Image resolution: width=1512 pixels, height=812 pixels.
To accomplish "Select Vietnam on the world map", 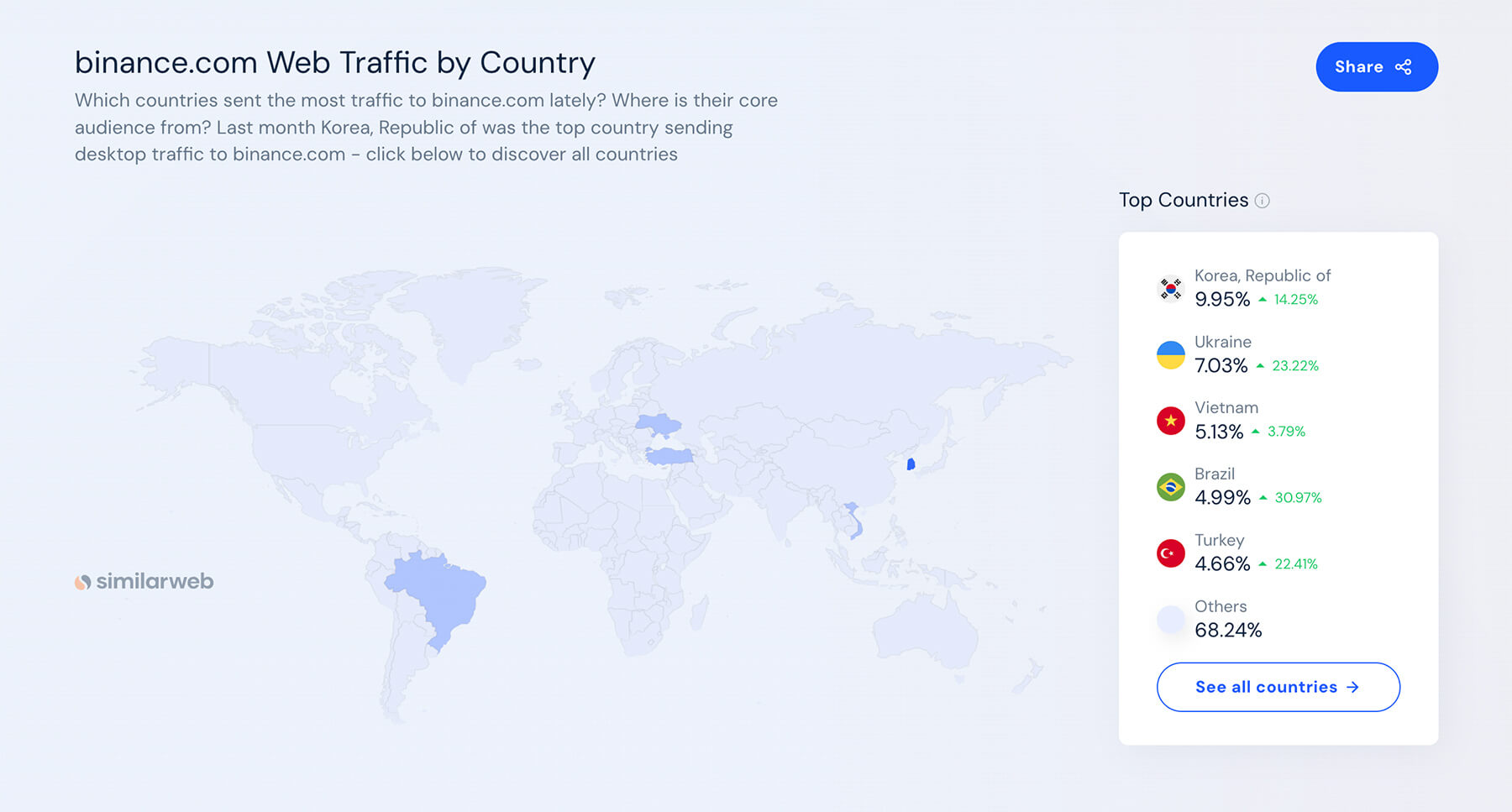I will point(853,521).
